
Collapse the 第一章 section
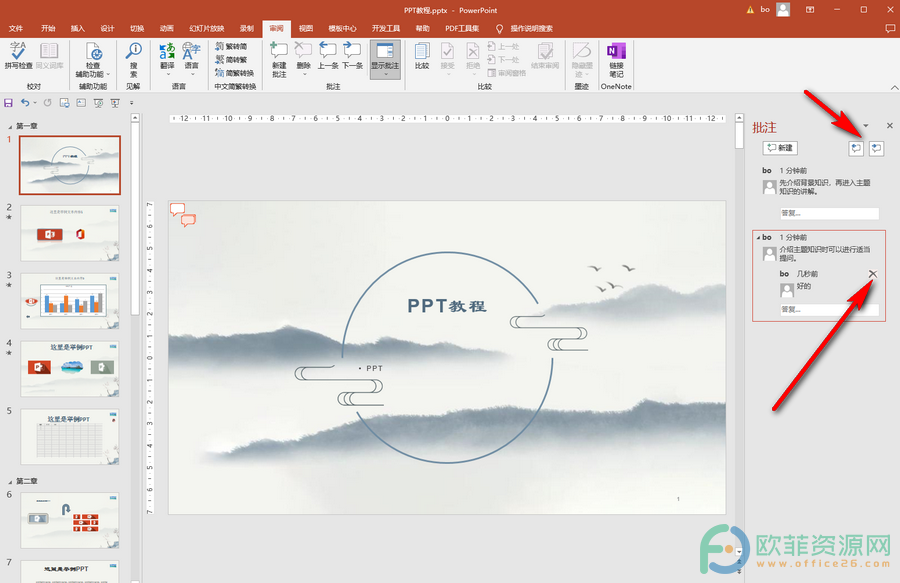[x=10, y=126]
